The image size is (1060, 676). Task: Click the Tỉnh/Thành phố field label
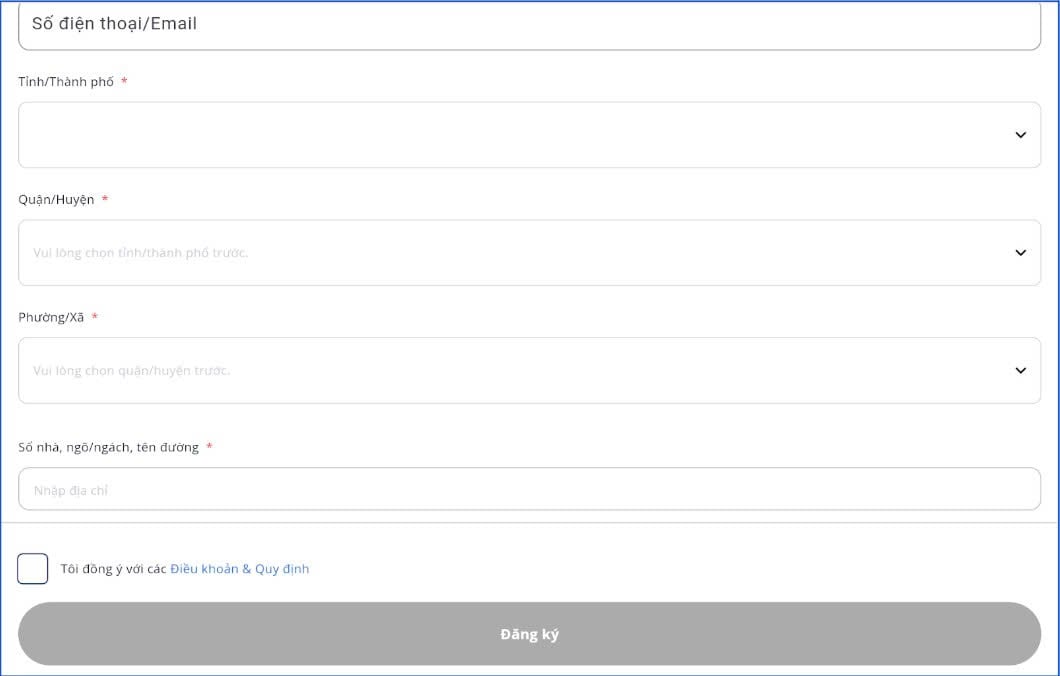66,82
